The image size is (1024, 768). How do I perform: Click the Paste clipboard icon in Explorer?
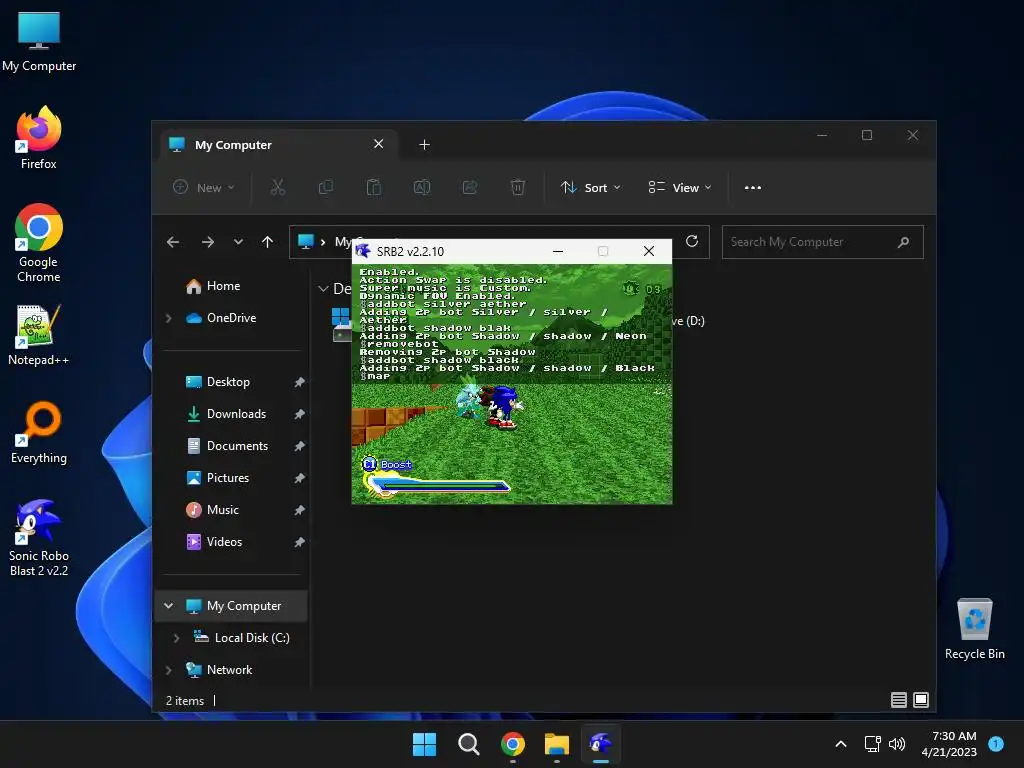click(374, 187)
